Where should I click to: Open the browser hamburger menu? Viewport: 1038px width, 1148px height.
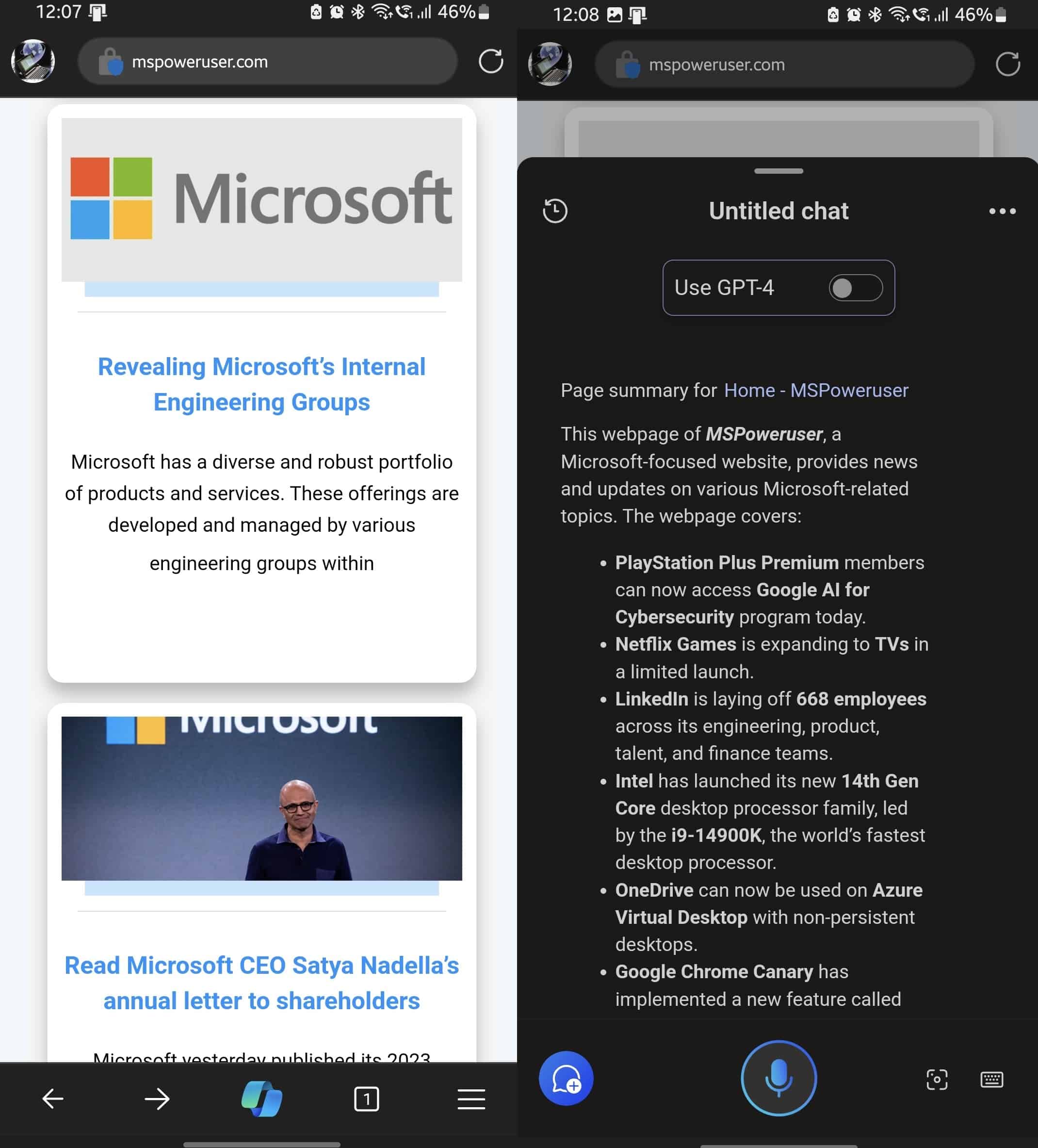coord(471,1099)
